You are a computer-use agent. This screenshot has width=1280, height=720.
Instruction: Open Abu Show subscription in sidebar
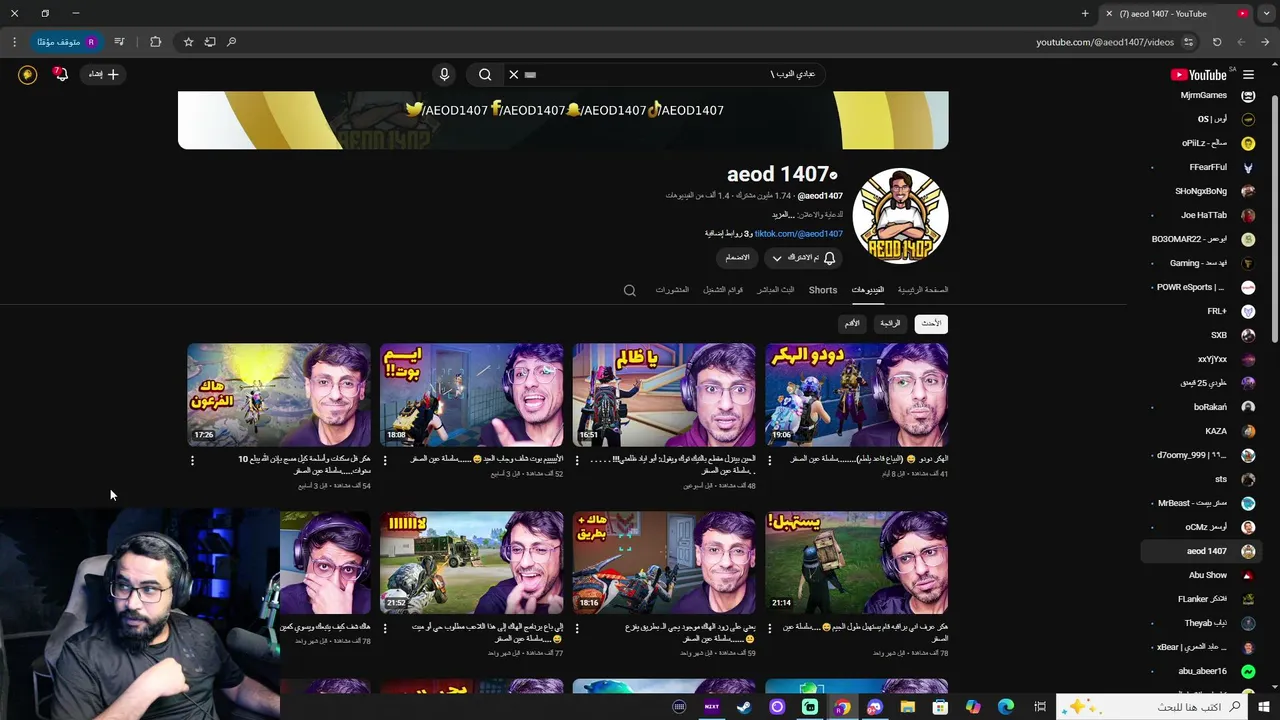coord(1204,575)
